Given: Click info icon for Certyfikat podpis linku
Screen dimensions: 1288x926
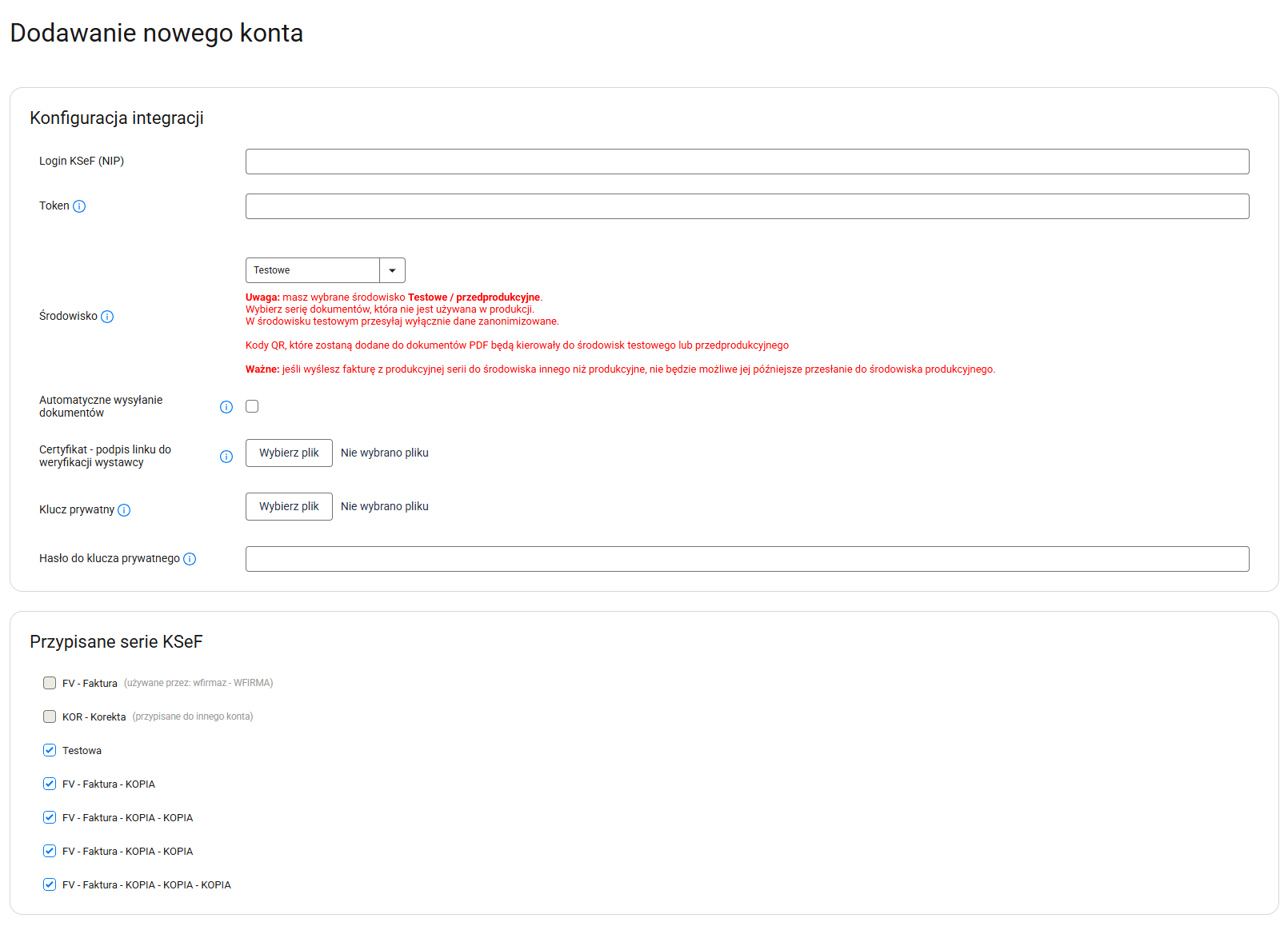Looking at the screenshot, I should coord(226,457).
